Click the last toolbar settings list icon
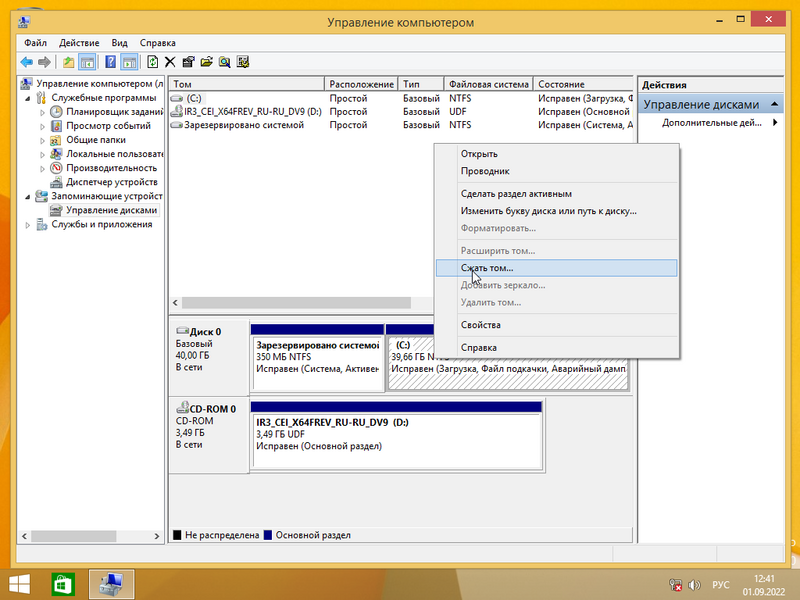800x600 pixels. pyautogui.click(x=243, y=62)
